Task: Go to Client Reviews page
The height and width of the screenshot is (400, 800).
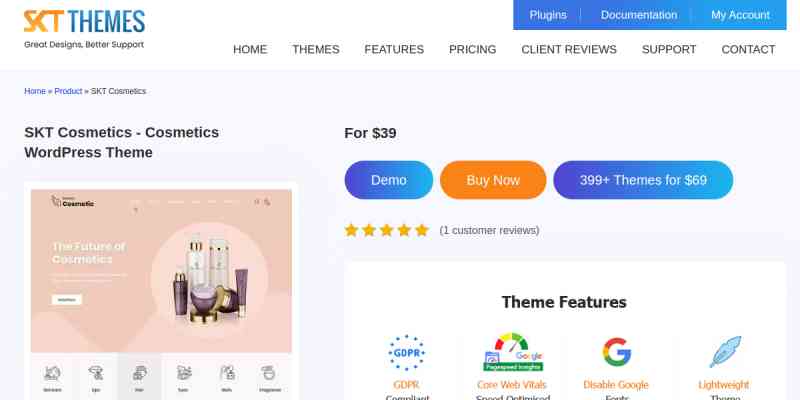Action: 569,49
